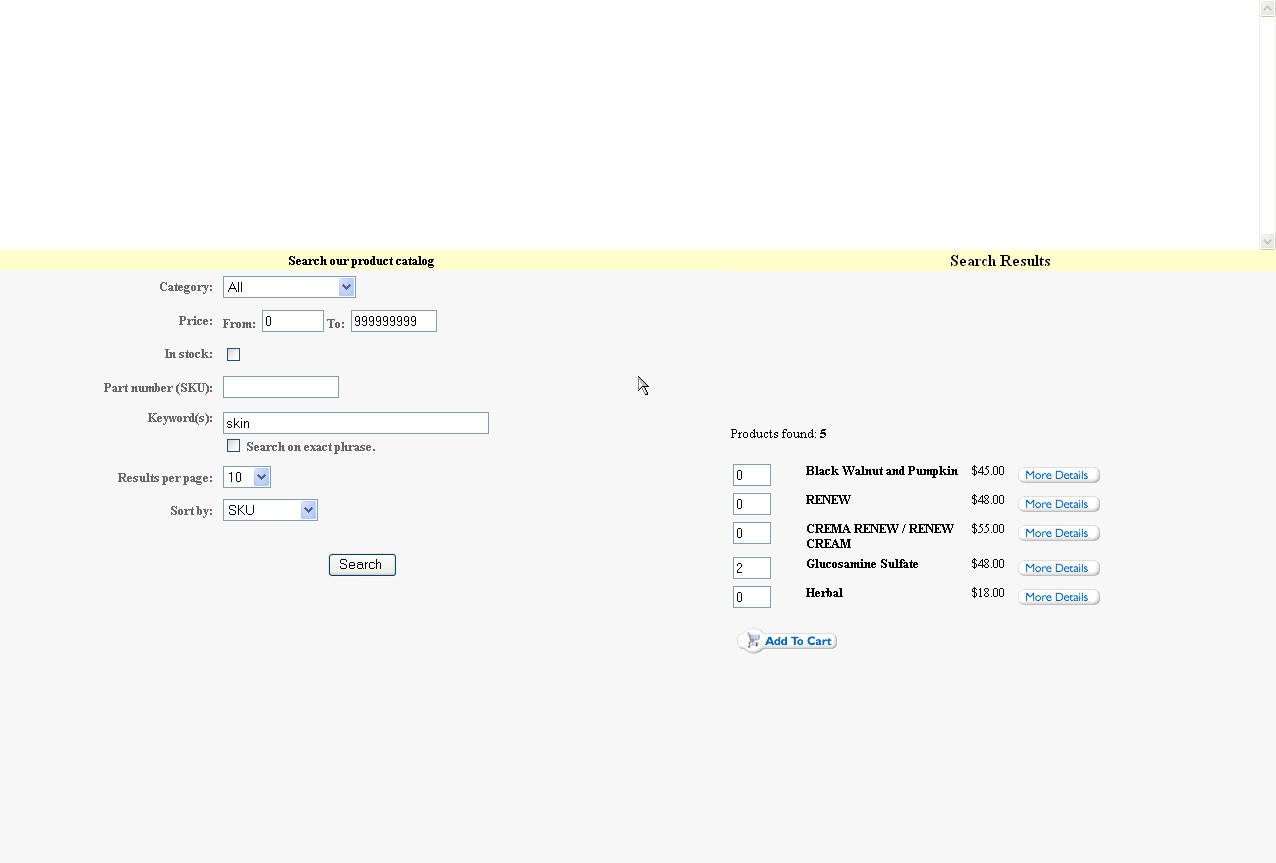Select the Price From input box
This screenshot has height=863, width=1276.
(292, 321)
